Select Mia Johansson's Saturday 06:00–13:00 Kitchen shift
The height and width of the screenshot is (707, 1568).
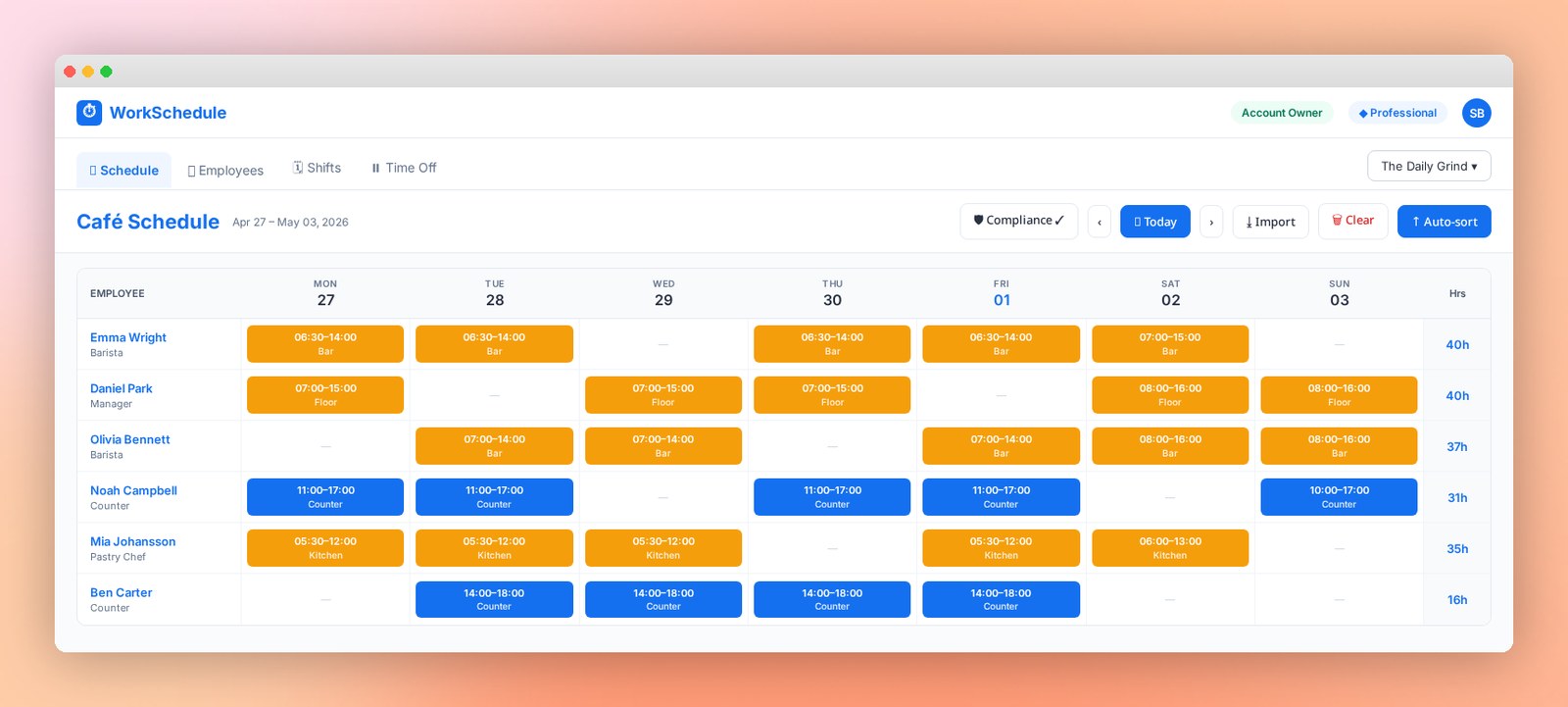(1170, 548)
